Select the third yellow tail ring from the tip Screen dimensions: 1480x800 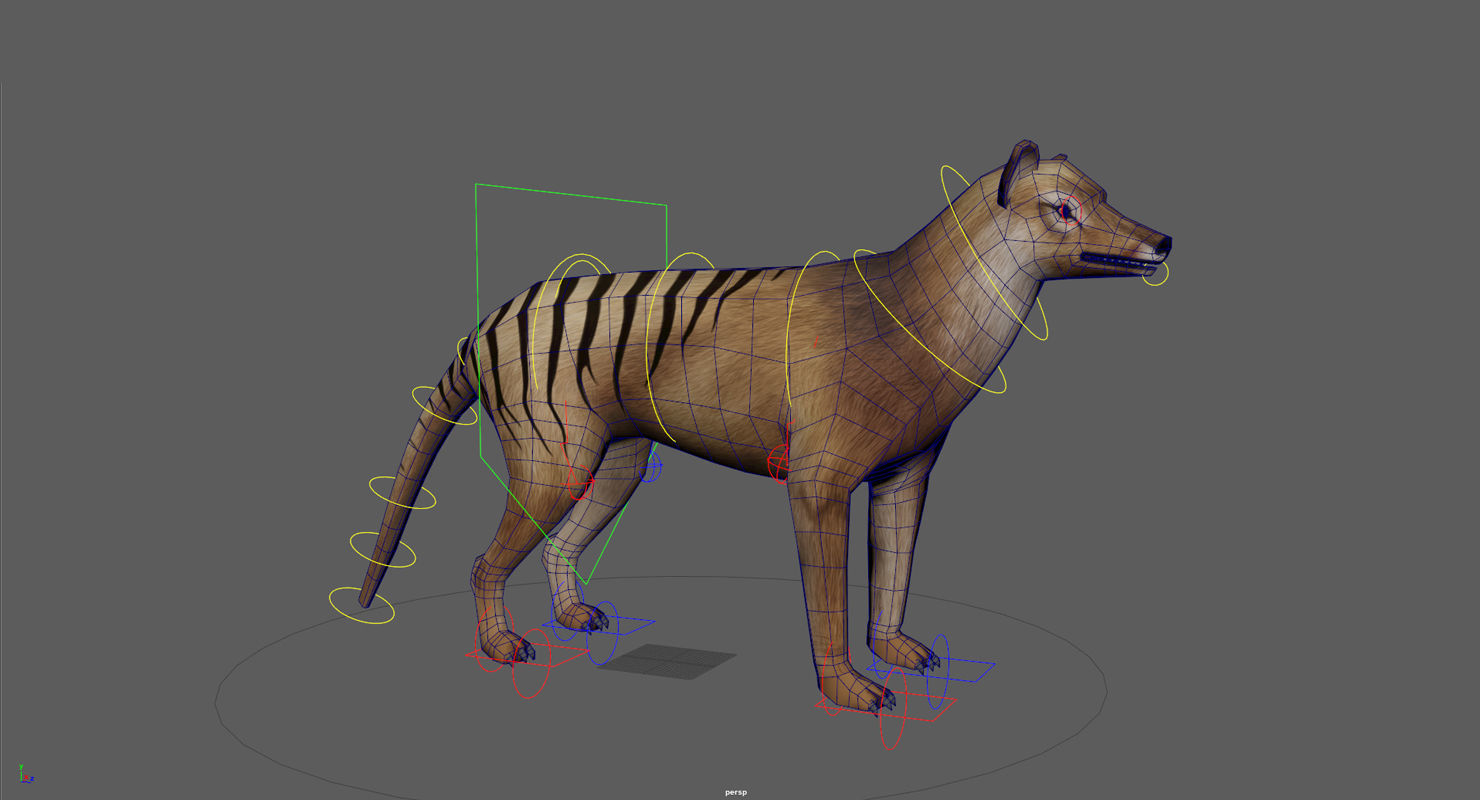click(402, 493)
